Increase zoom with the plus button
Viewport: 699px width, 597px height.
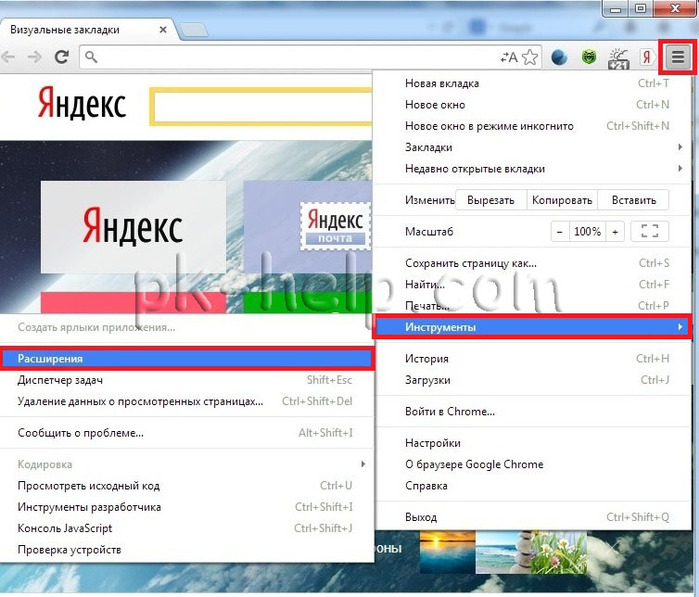click(x=615, y=232)
